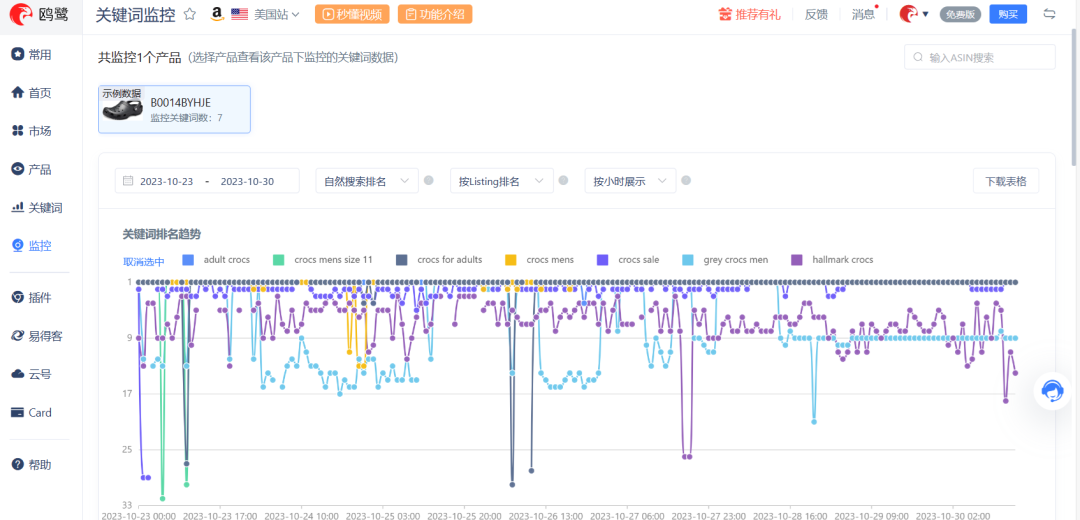Click the 反馈 feedback link
The height and width of the screenshot is (520, 1080).
pyautogui.click(x=816, y=14)
